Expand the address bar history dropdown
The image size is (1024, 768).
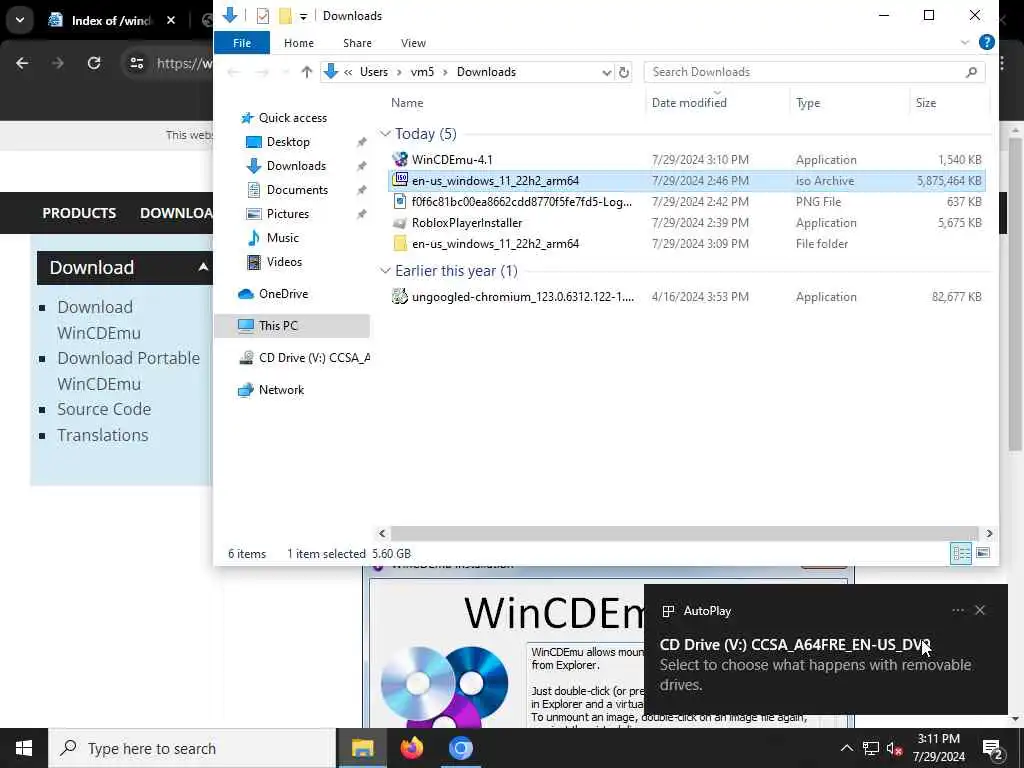click(x=606, y=72)
